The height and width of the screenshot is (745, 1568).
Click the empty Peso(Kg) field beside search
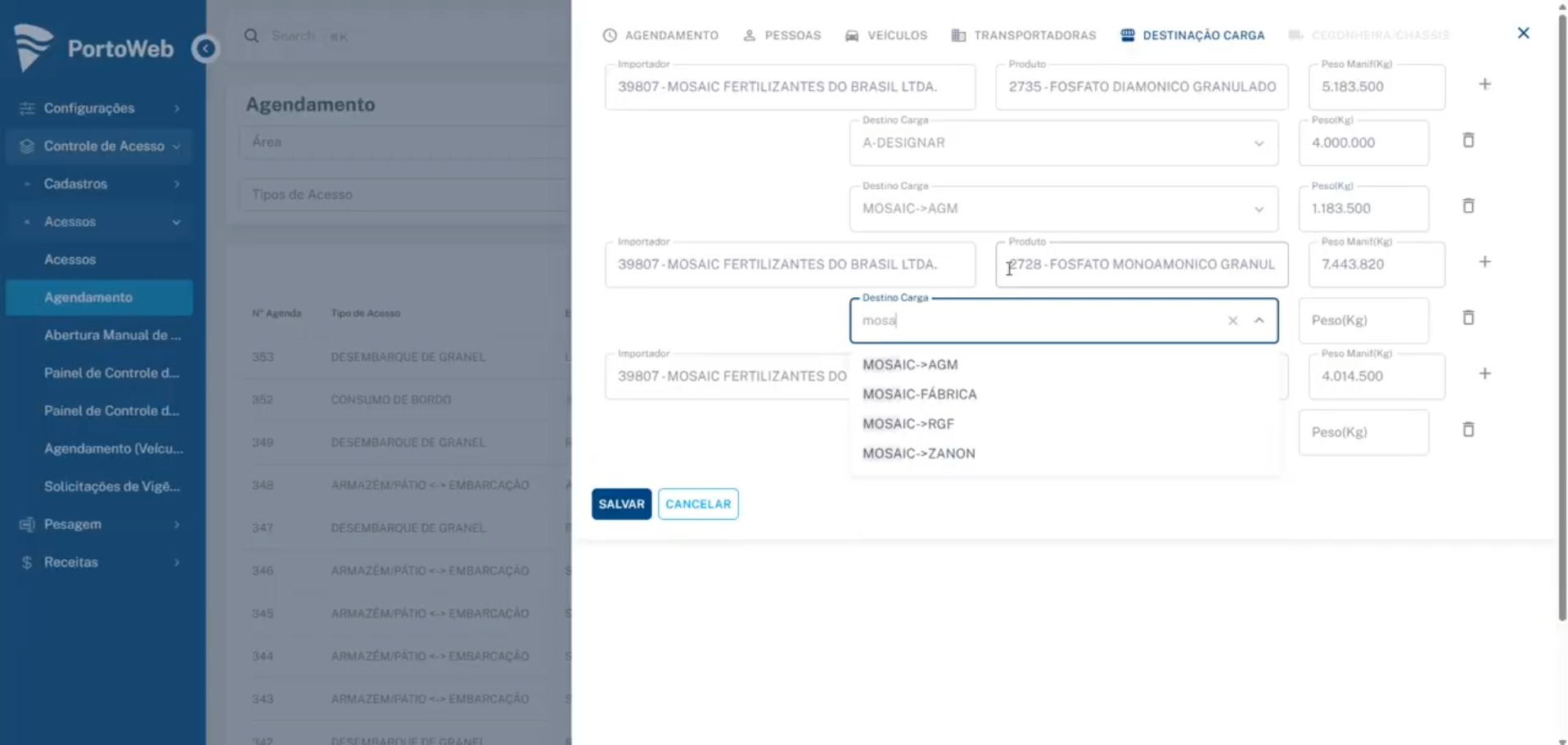(1363, 321)
